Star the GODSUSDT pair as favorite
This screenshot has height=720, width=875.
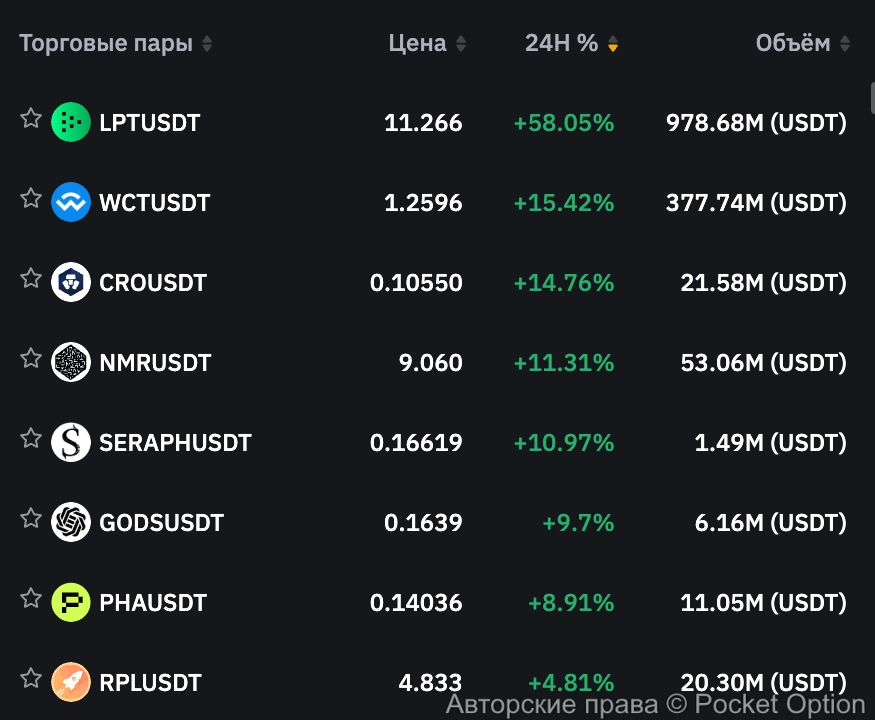coord(31,519)
